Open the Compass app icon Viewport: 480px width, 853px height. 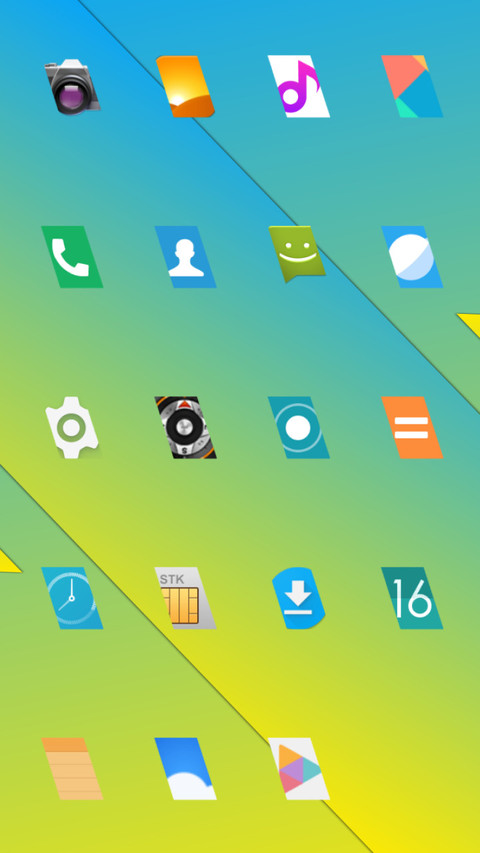pos(186,428)
